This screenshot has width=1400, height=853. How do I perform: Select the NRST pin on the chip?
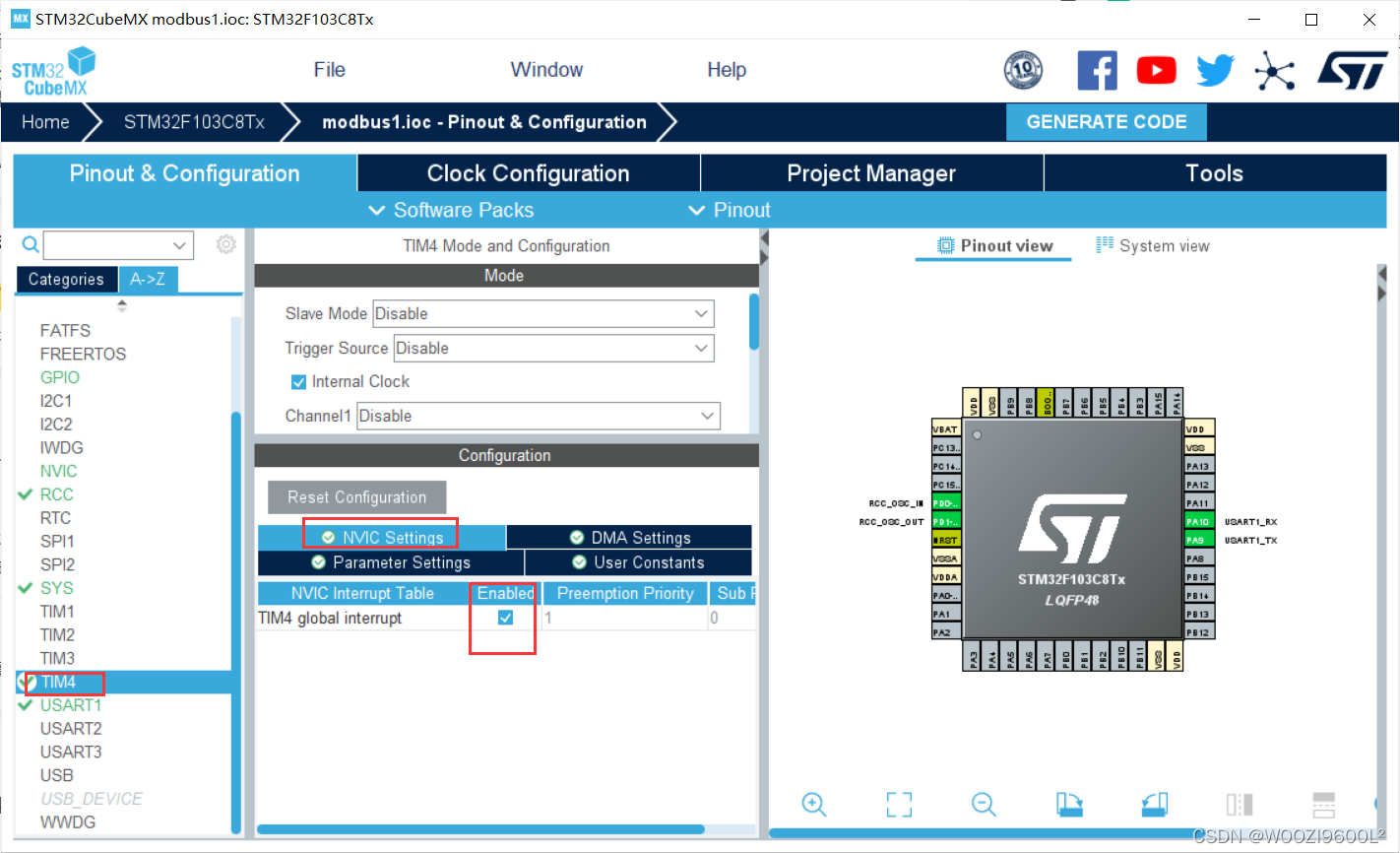[x=945, y=540]
